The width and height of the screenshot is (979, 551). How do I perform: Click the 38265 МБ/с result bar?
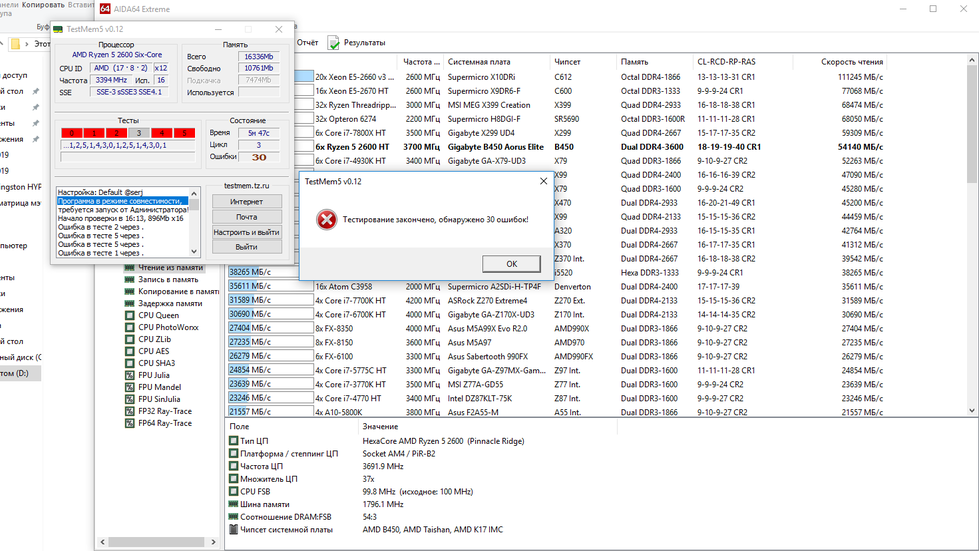[x=270, y=272]
